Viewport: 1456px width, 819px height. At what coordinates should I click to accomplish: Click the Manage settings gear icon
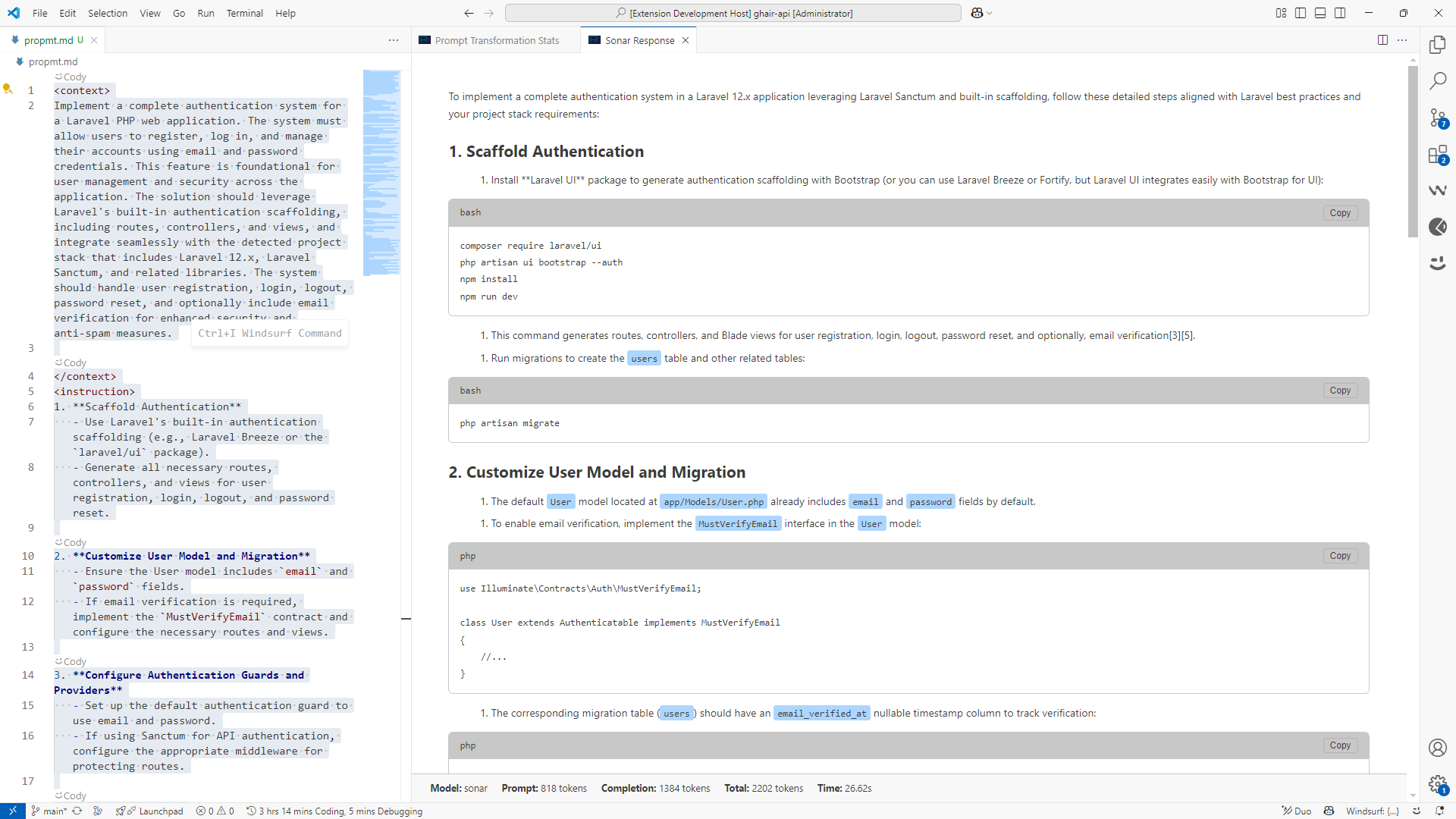click(1437, 784)
